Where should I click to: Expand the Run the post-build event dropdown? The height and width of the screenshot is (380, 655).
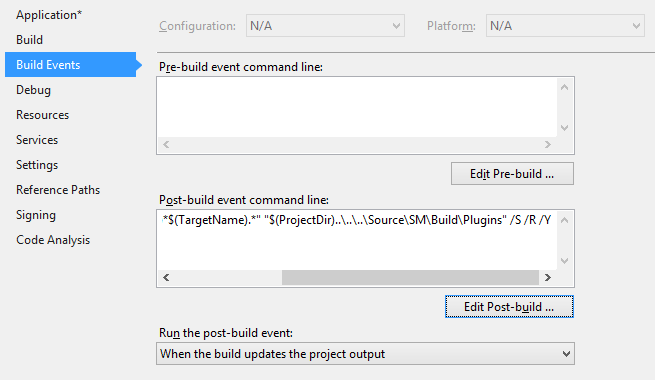[366, 354]
